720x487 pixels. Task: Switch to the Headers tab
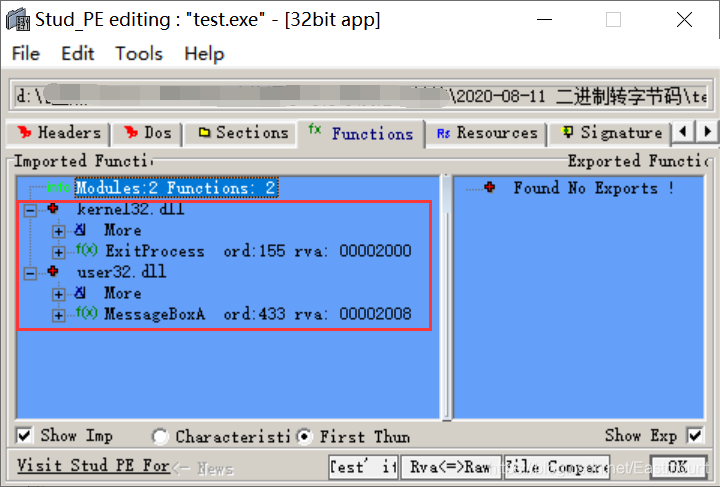point(58,133)
